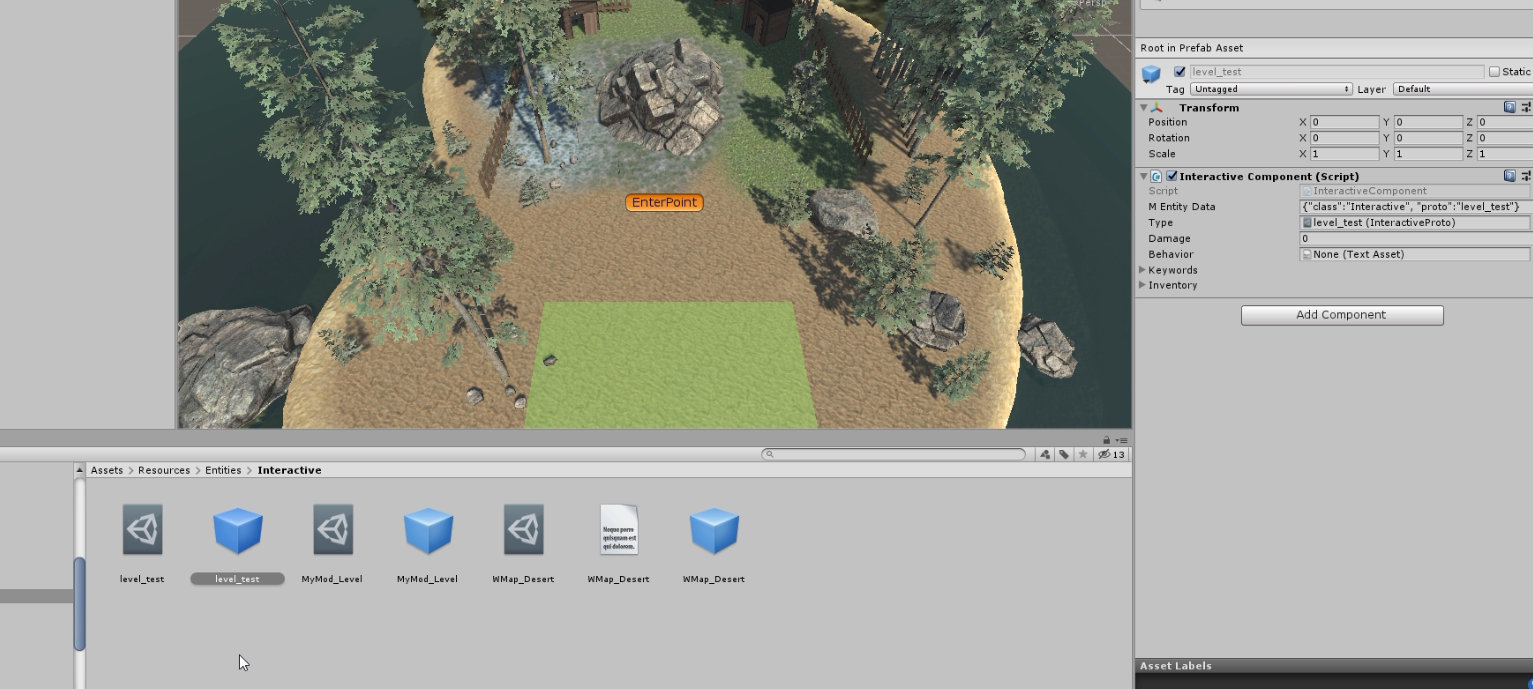
Task: Click the Project folder tree scrollbar thumb
Action: [80, 603]
